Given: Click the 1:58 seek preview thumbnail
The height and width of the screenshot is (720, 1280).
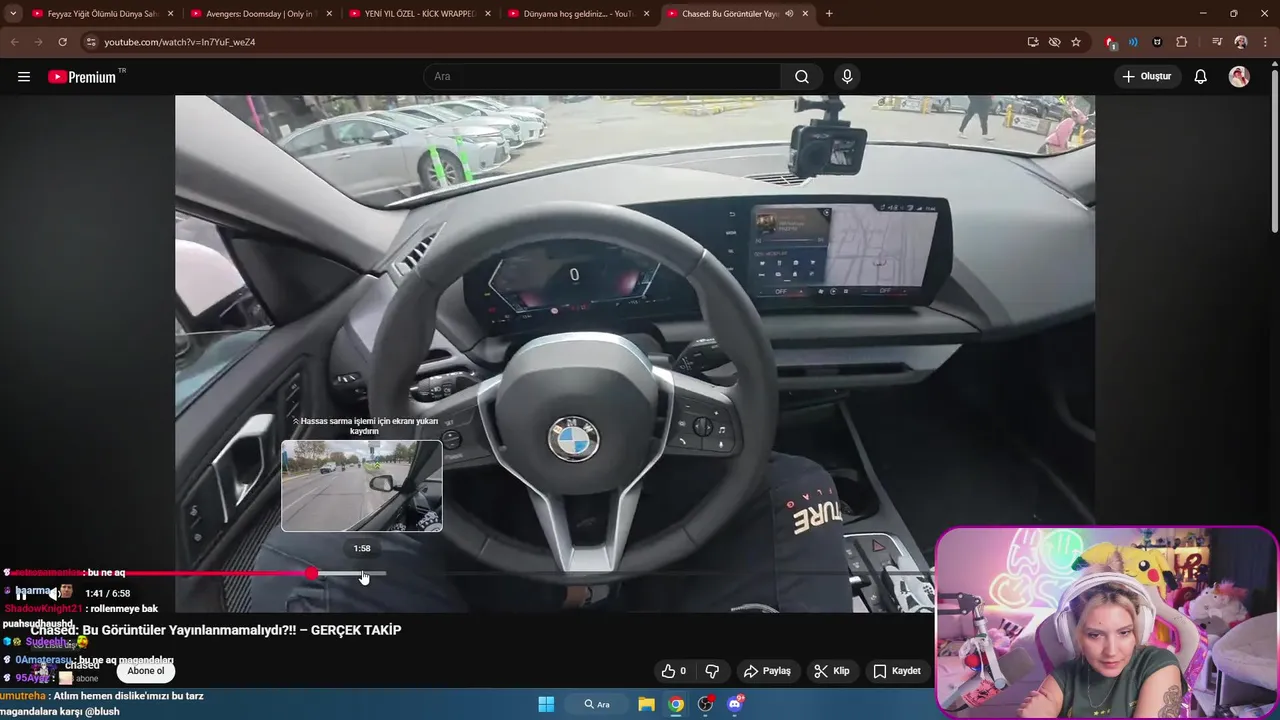Looking at the screenshot, I should tap(362, 486).
